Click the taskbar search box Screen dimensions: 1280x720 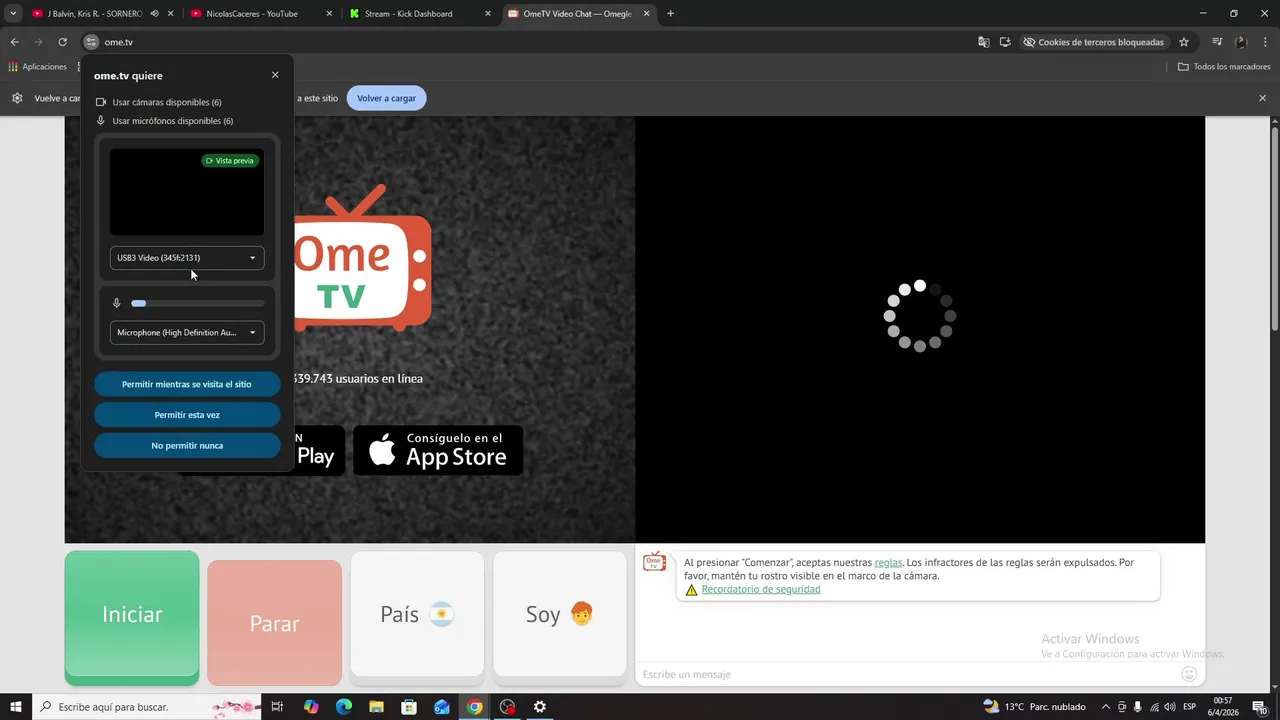pos(145,707)
